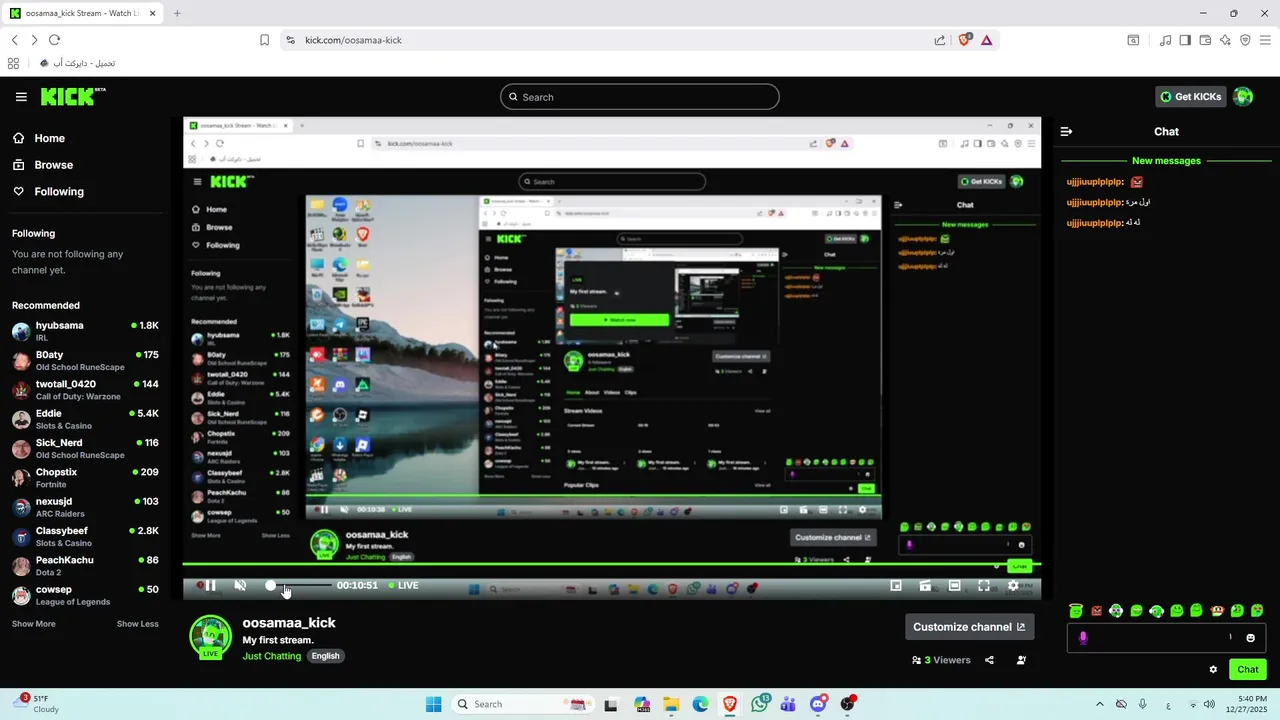Viewport: 1280px width, 720px height.
Task: Open PeachKachu recommended channel
Action: (x=85, y=565)
